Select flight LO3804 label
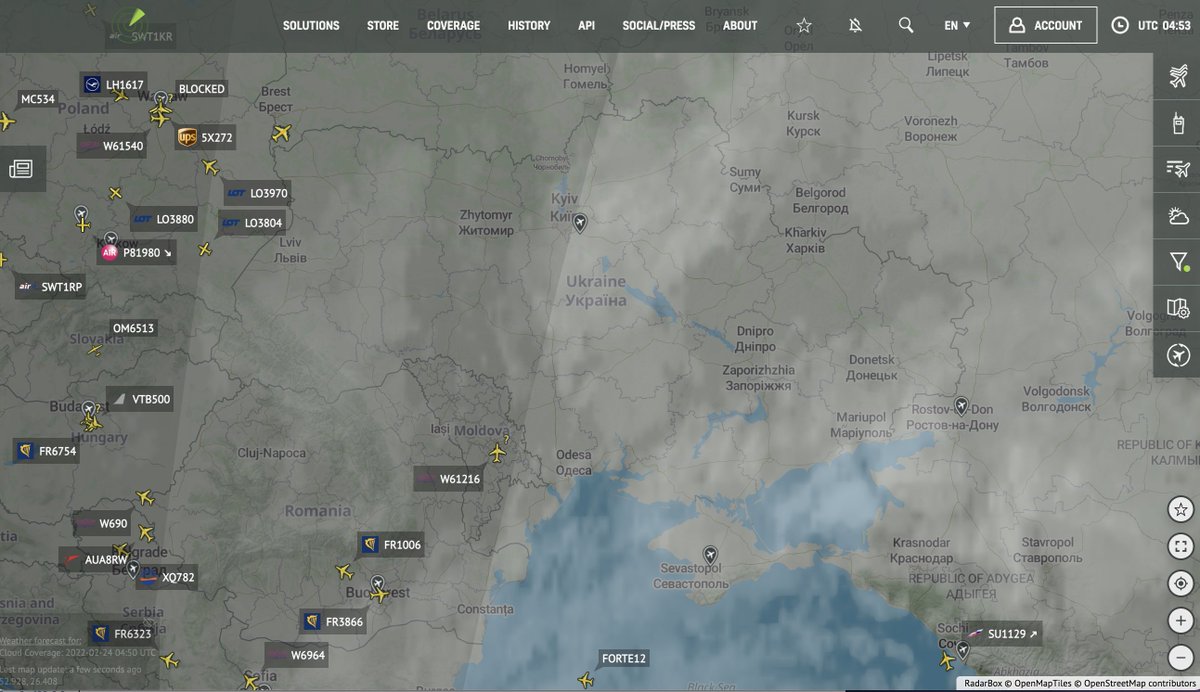Screen dimensions: 1200x692 pos(252,223)
